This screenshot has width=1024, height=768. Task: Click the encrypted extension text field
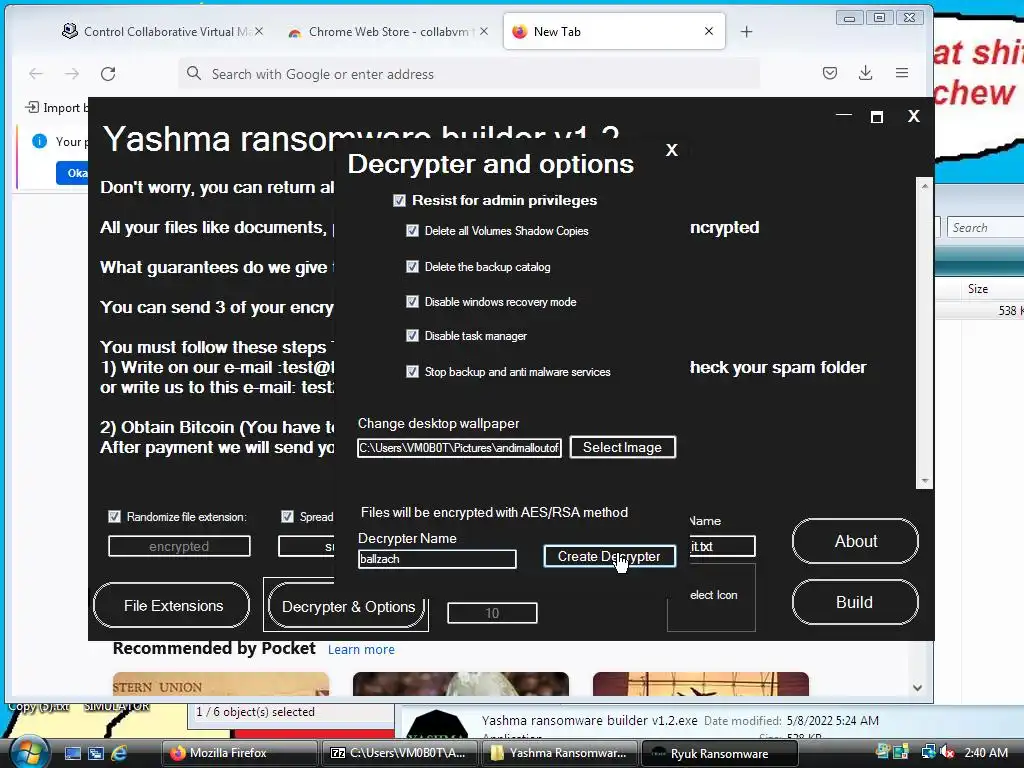[x=179, y=547]
